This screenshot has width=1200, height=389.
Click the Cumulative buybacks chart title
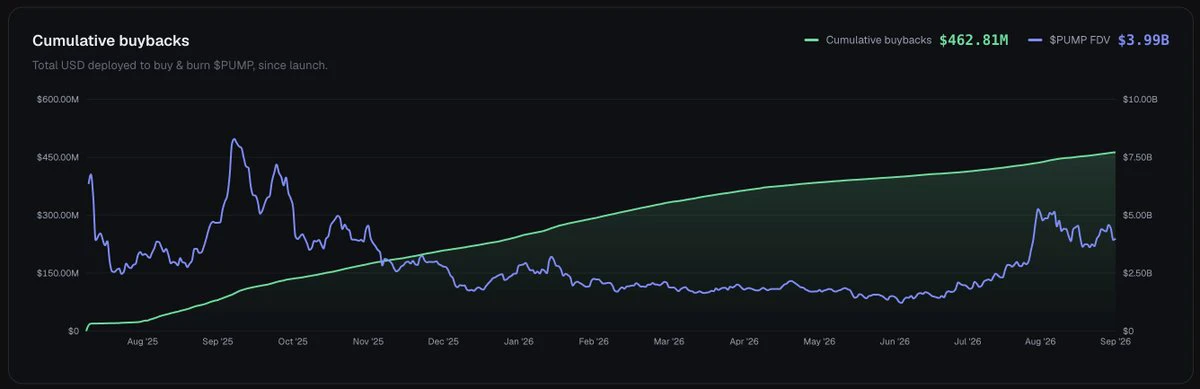pos(111,41)
